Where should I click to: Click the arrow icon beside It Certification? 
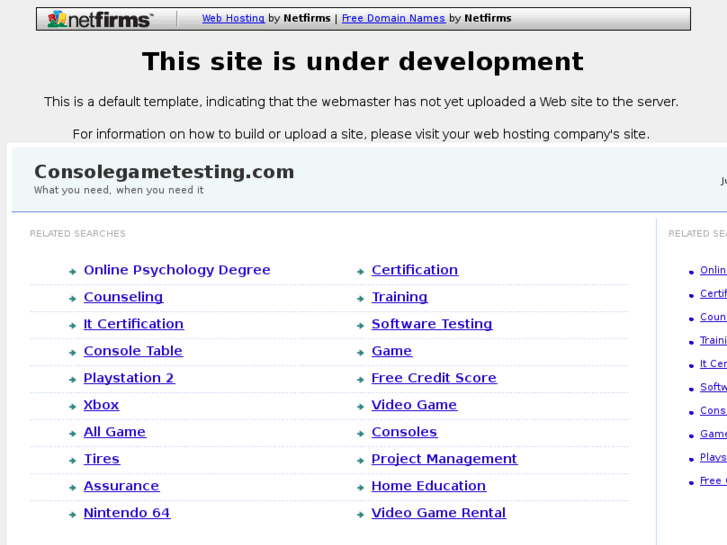tap(72, 326)
